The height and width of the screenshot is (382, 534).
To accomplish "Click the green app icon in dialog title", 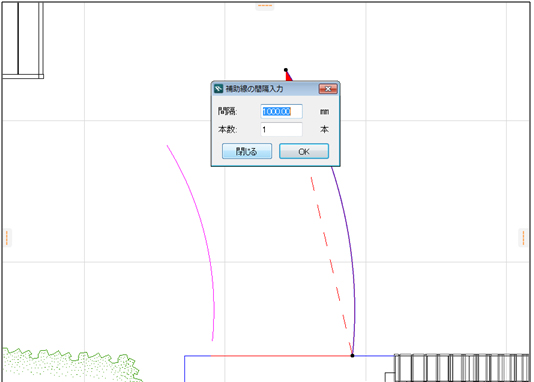I will [218, 89].
